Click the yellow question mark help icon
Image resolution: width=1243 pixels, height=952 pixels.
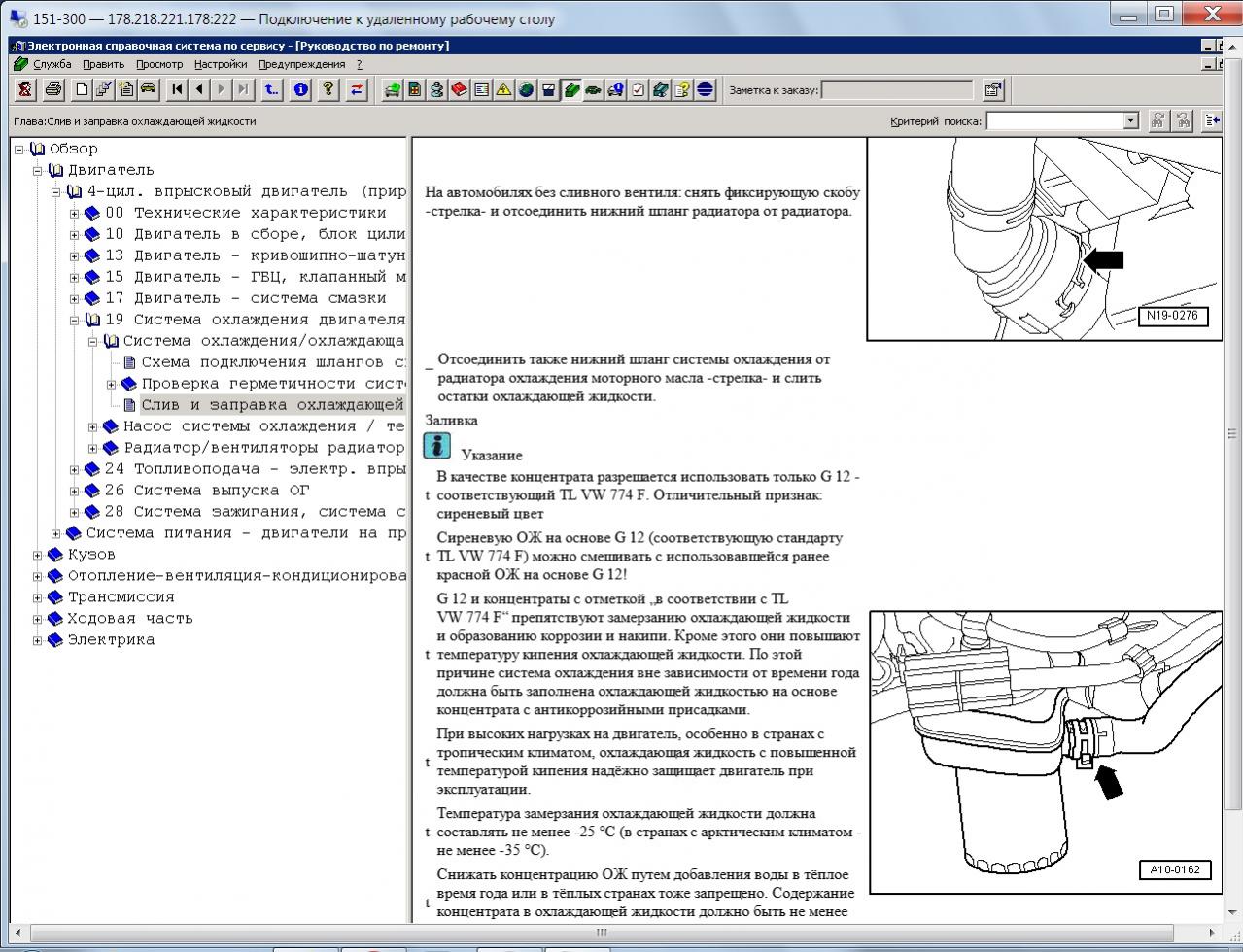coord(328,90)
